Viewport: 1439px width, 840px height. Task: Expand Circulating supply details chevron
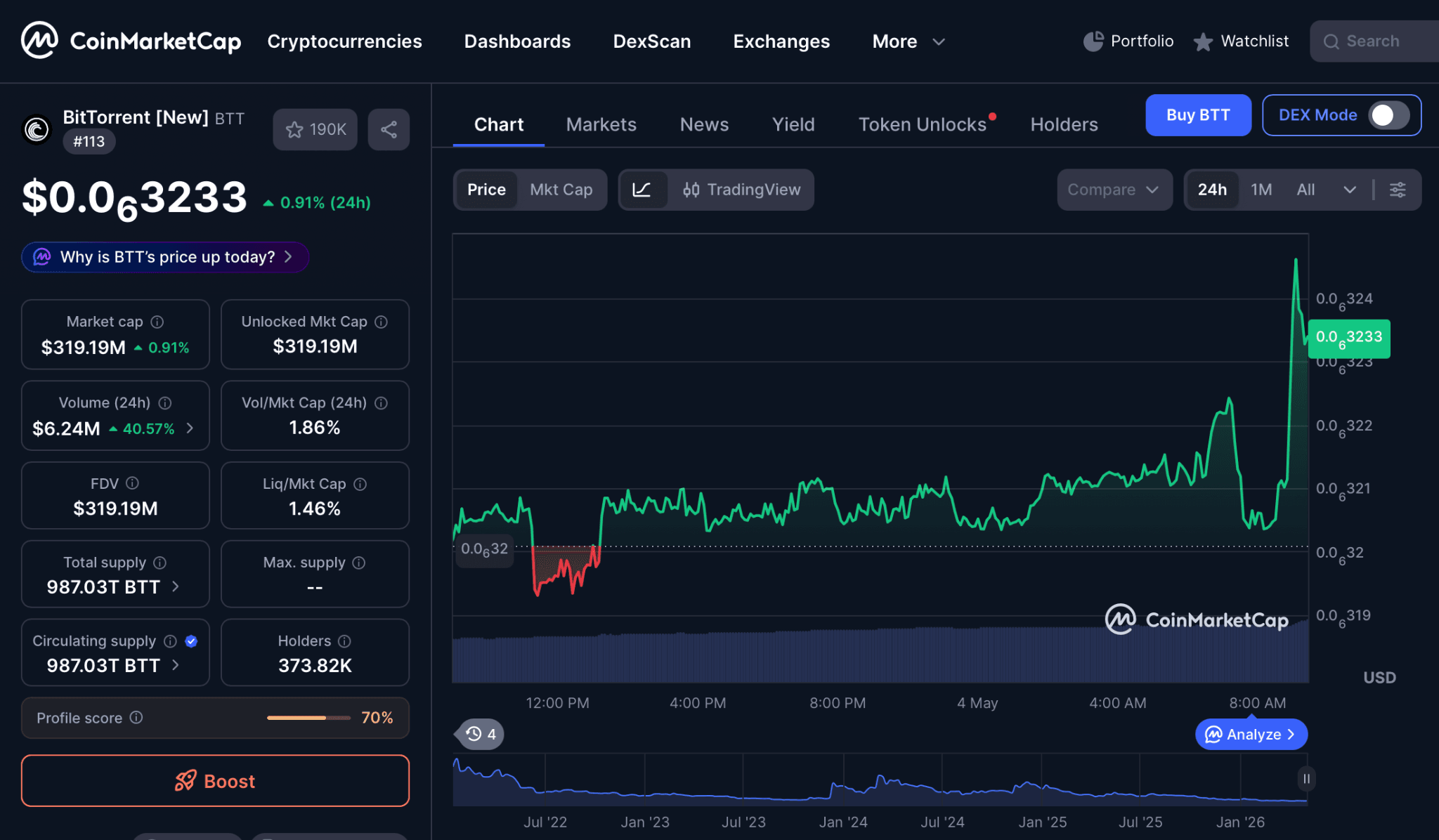176,665
